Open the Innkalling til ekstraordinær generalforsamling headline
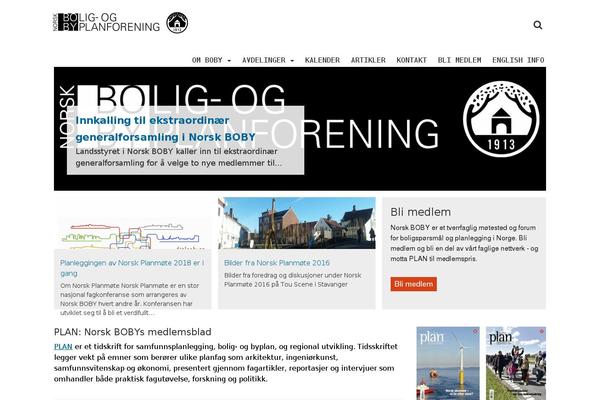Image resolution: width=600 pixels, height=400 pixels. click(x=165, y=129)
